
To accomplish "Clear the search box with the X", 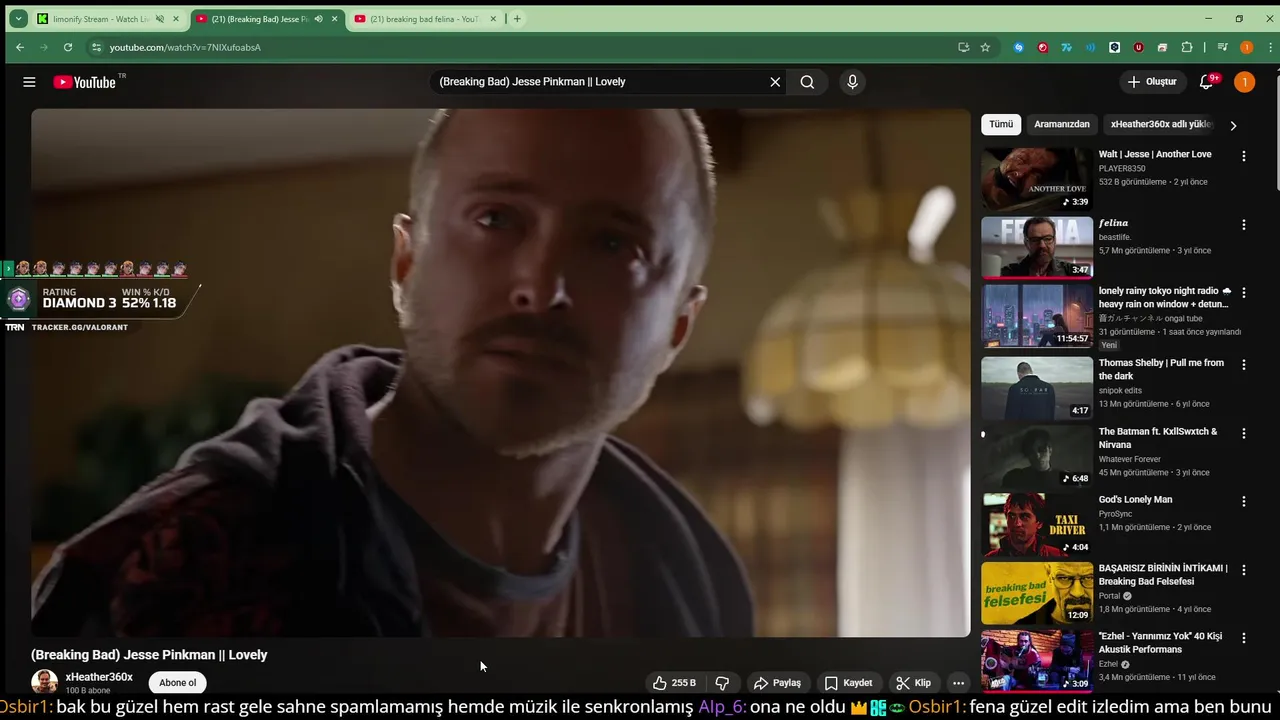I will (x=775, y=82).
